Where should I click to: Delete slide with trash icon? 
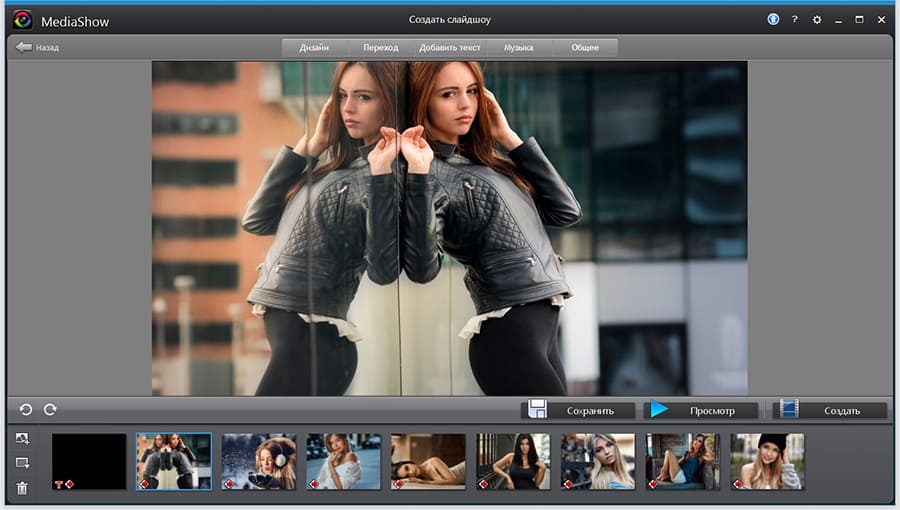point(22,488)
